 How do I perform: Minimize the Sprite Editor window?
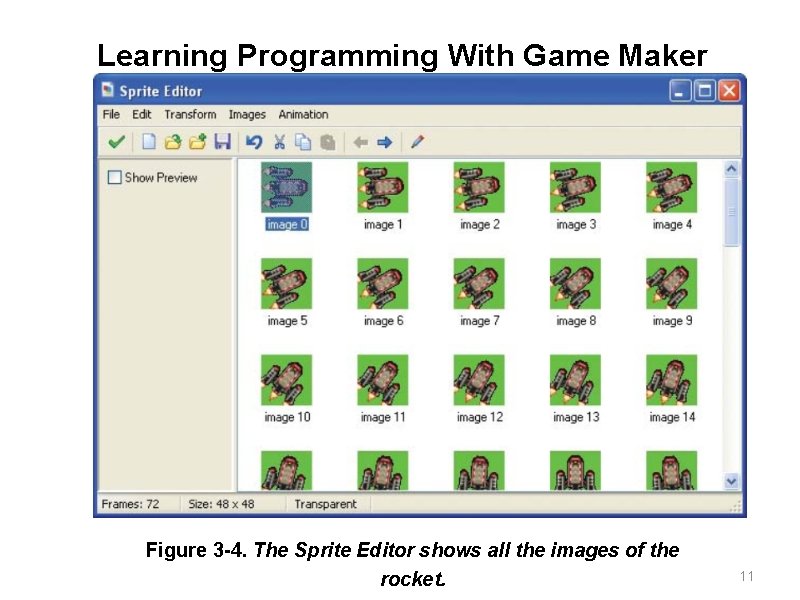point(680,91)
